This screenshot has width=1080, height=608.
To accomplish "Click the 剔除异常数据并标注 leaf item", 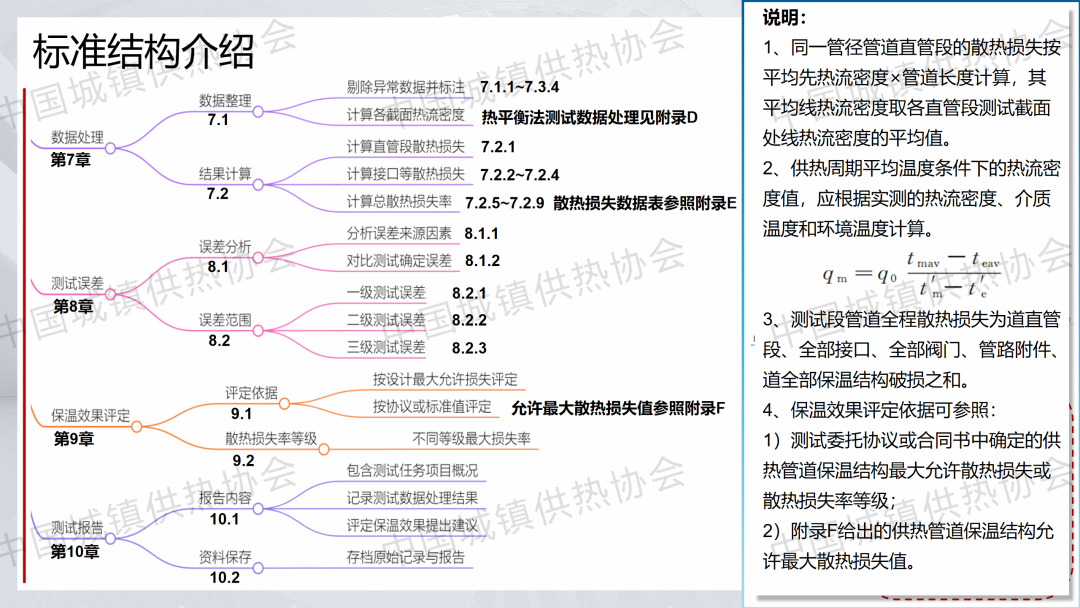I will (x=406, y=88).
